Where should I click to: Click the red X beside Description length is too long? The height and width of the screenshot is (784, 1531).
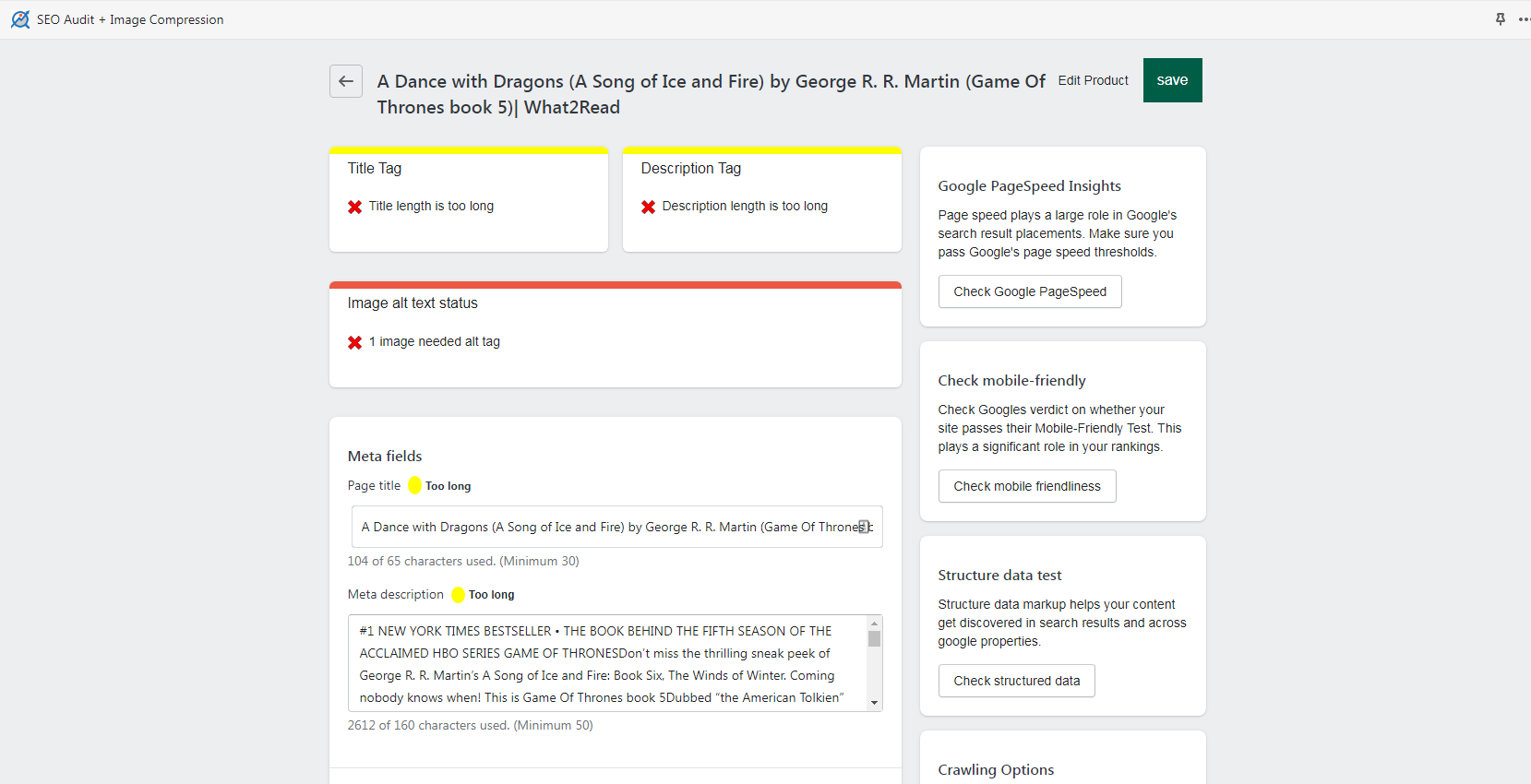click(x=648, y=207)
